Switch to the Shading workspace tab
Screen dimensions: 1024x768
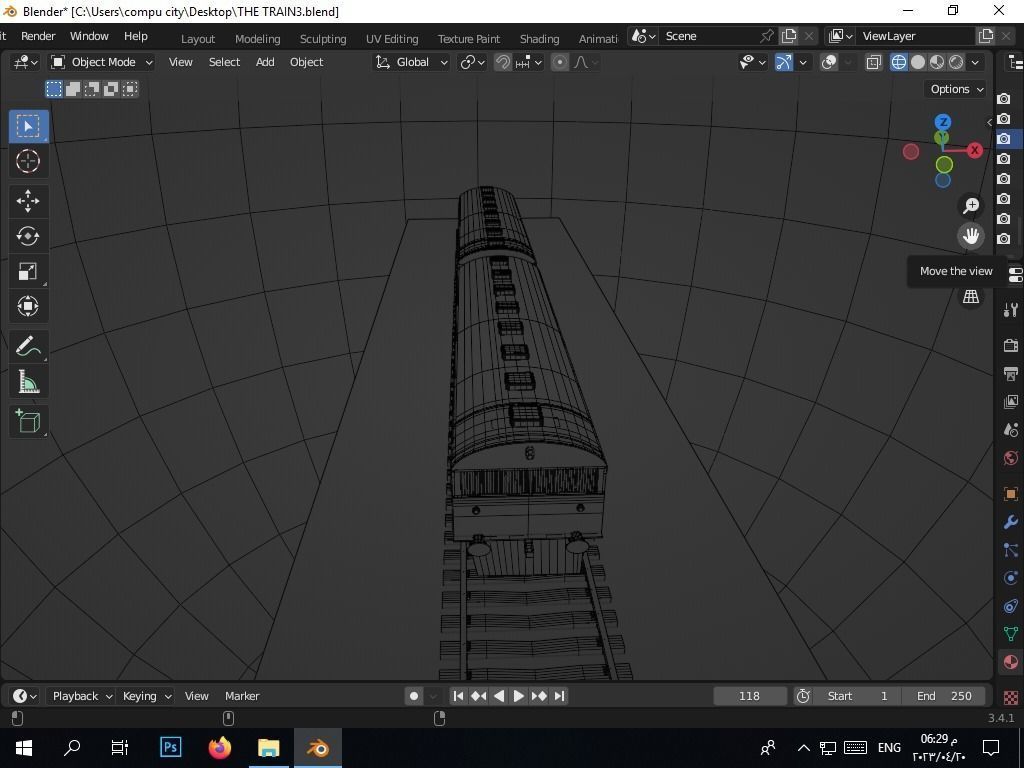pyautogui.click(x=539, y=39)
